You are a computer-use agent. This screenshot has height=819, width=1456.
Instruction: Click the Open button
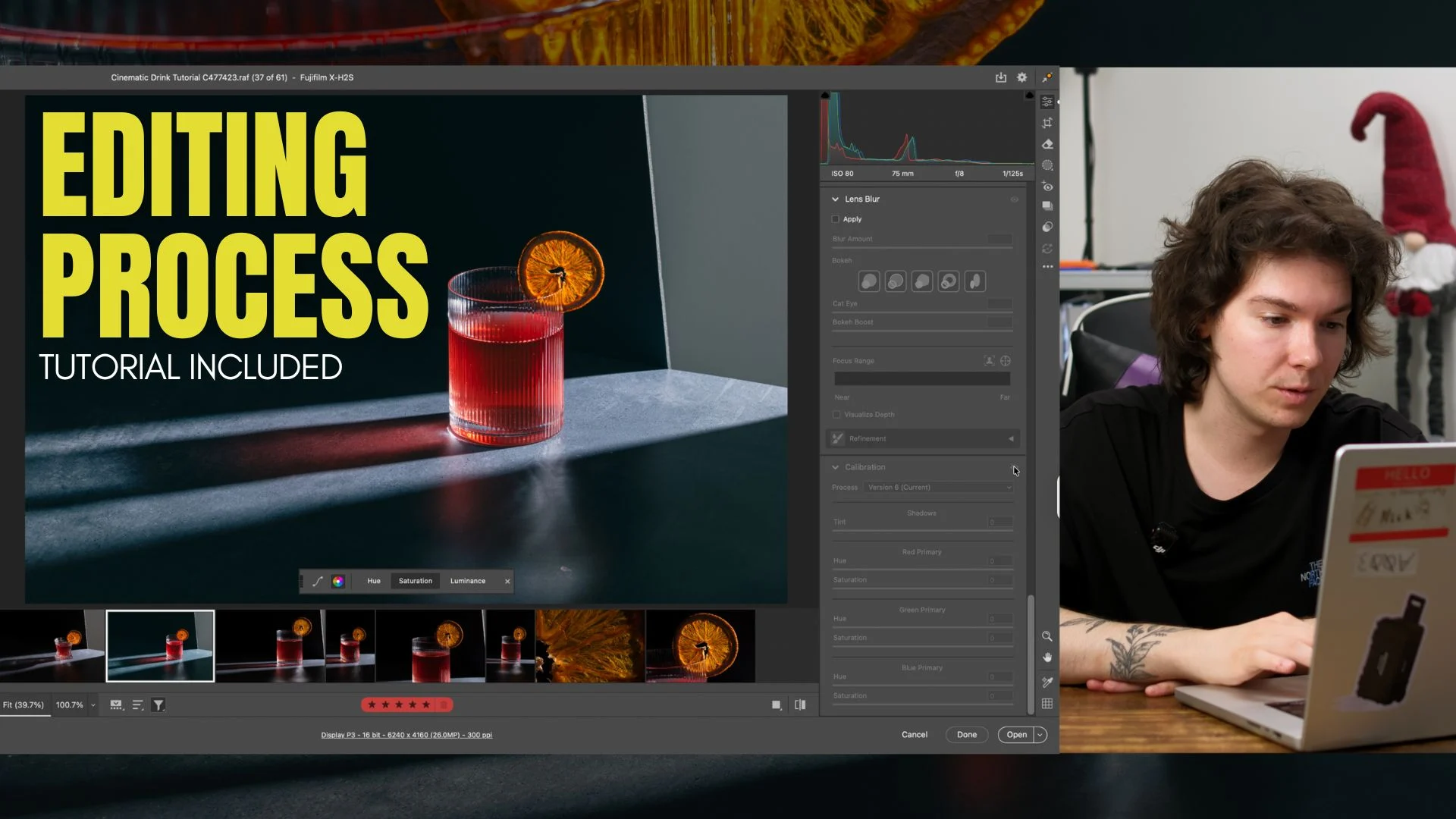(1017, 735)
